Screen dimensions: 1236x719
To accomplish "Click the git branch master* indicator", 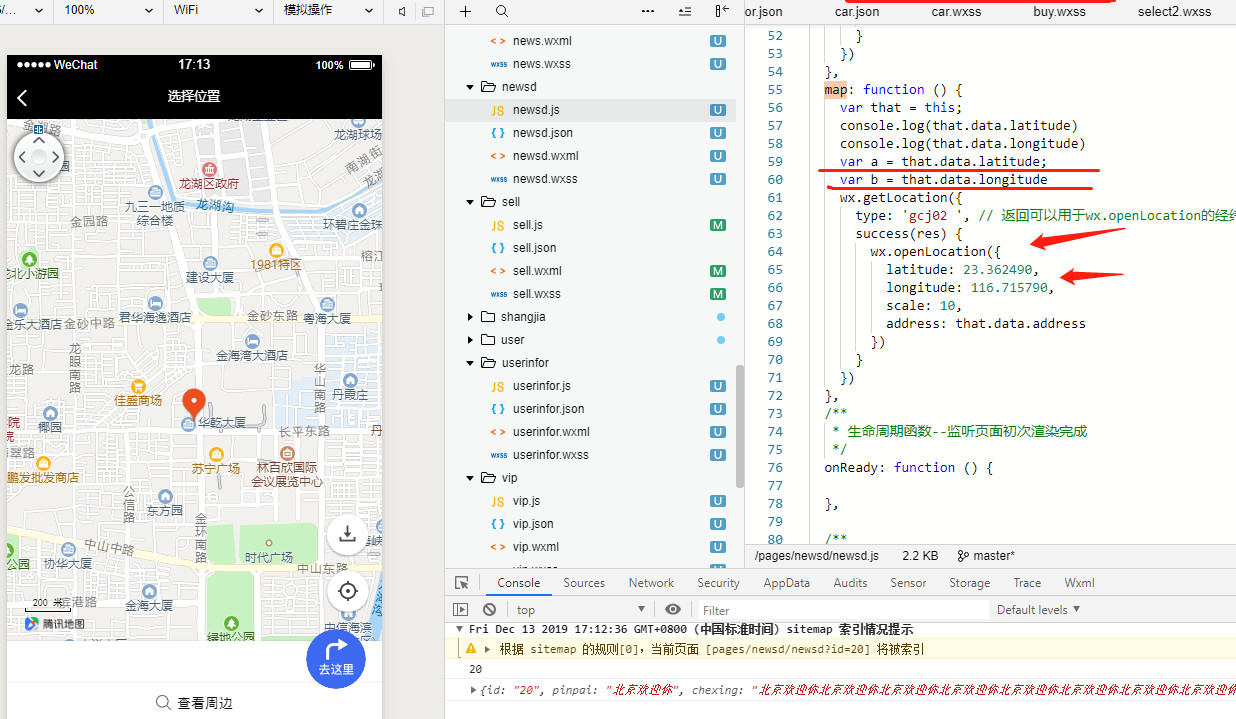I will point(986,555).
